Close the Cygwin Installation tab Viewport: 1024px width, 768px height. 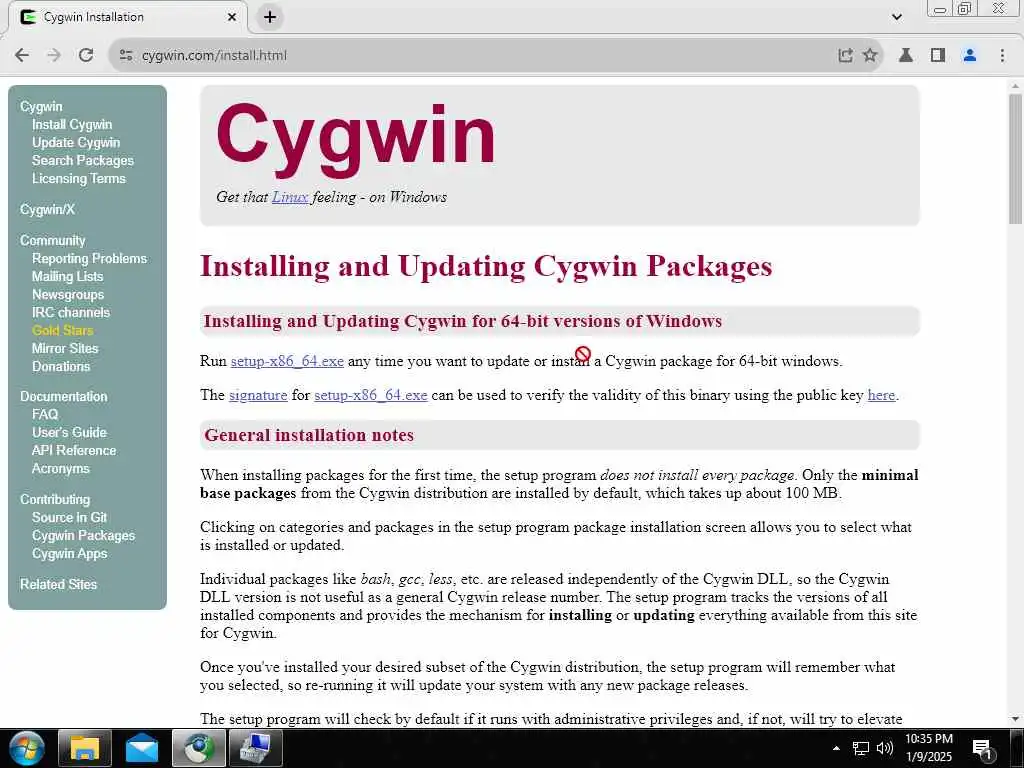[232, 17]
